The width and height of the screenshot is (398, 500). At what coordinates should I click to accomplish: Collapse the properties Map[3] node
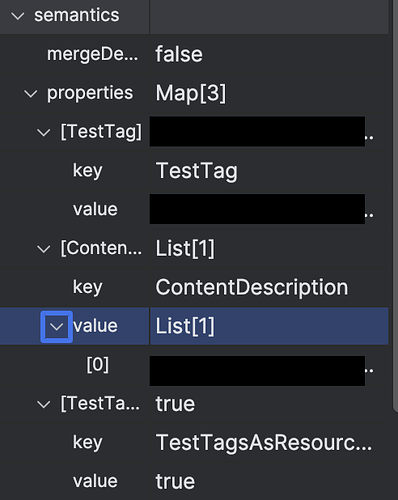click(30, 94)
